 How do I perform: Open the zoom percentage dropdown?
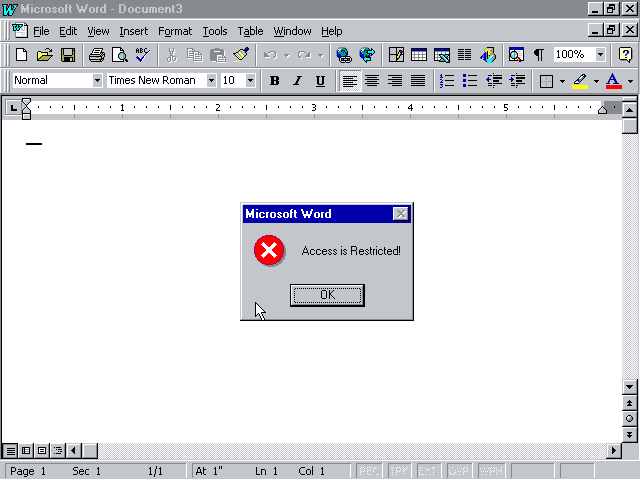coord(600,55)
